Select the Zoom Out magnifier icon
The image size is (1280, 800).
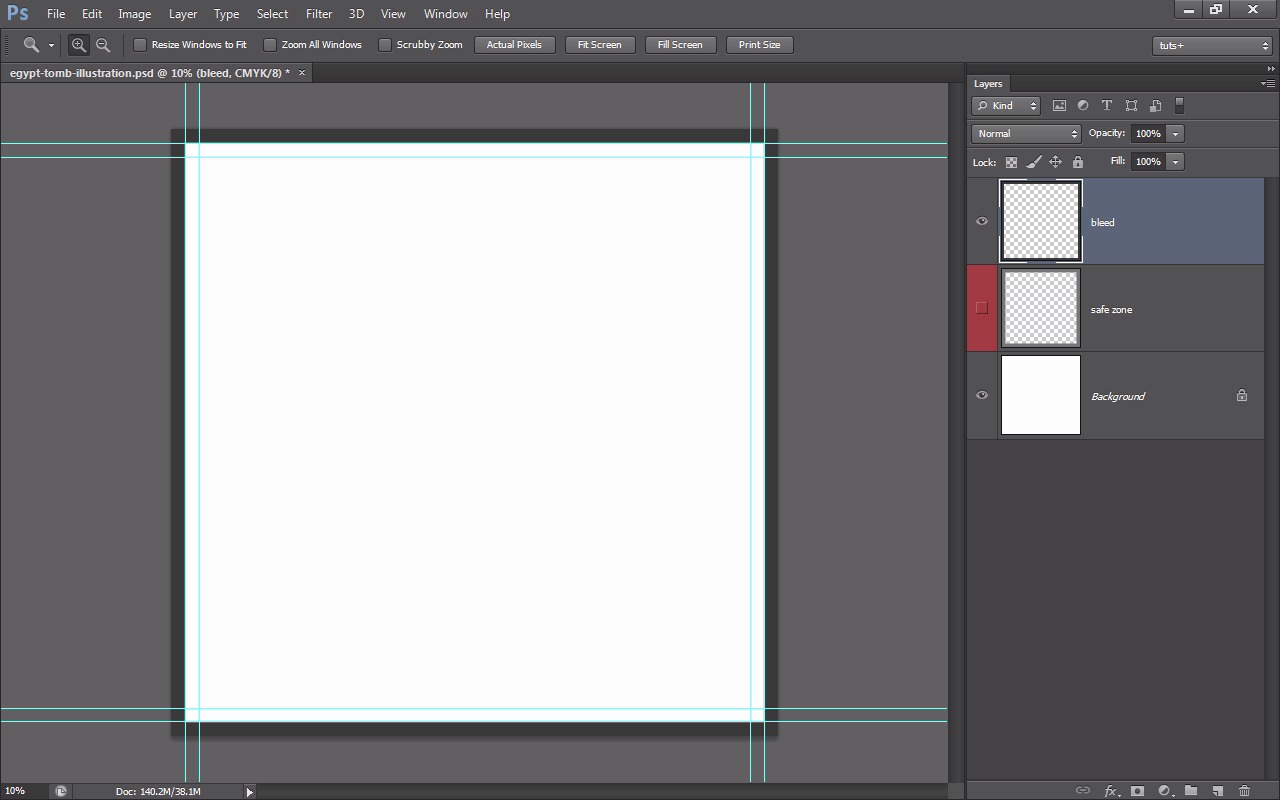click(103, 45)
